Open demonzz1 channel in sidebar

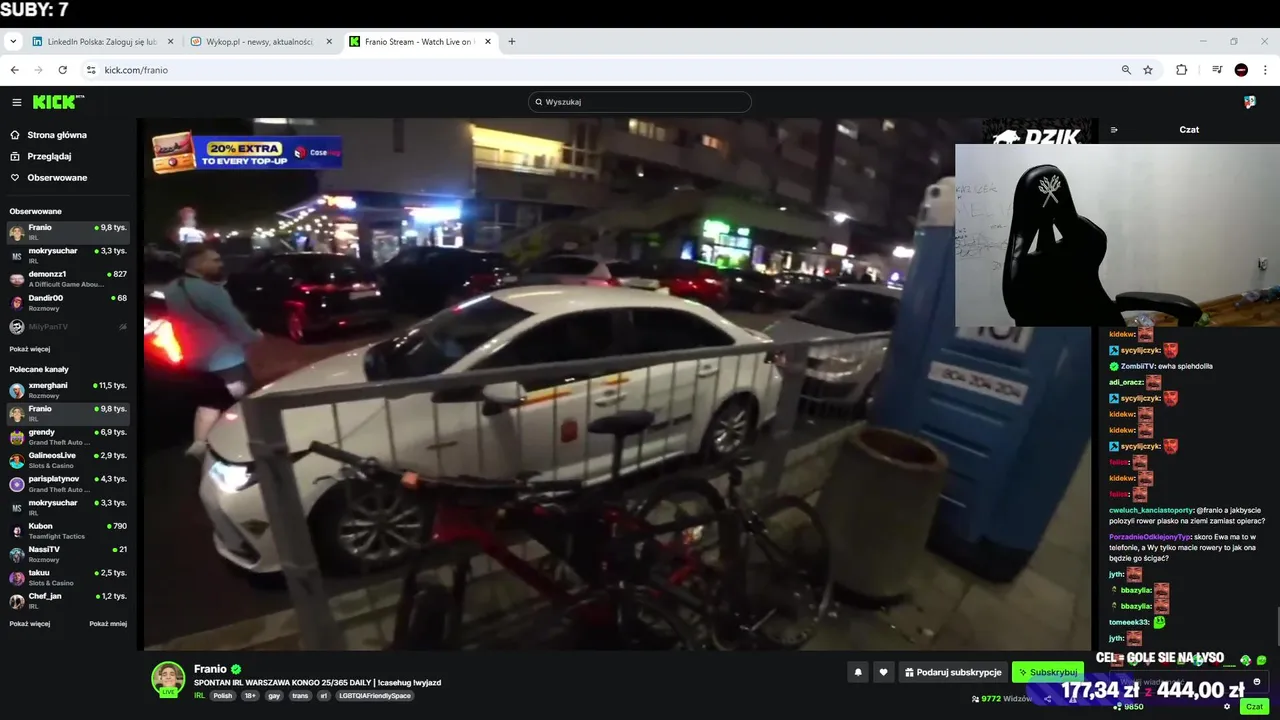click(x=68, y=278)
